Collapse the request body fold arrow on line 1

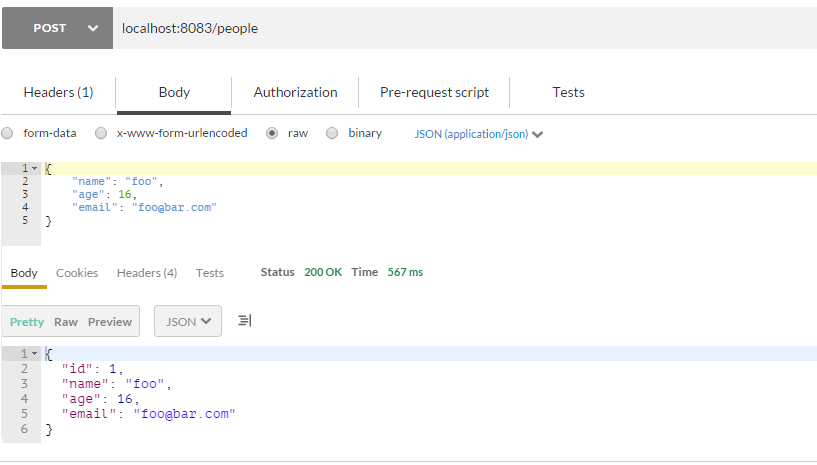35,168
